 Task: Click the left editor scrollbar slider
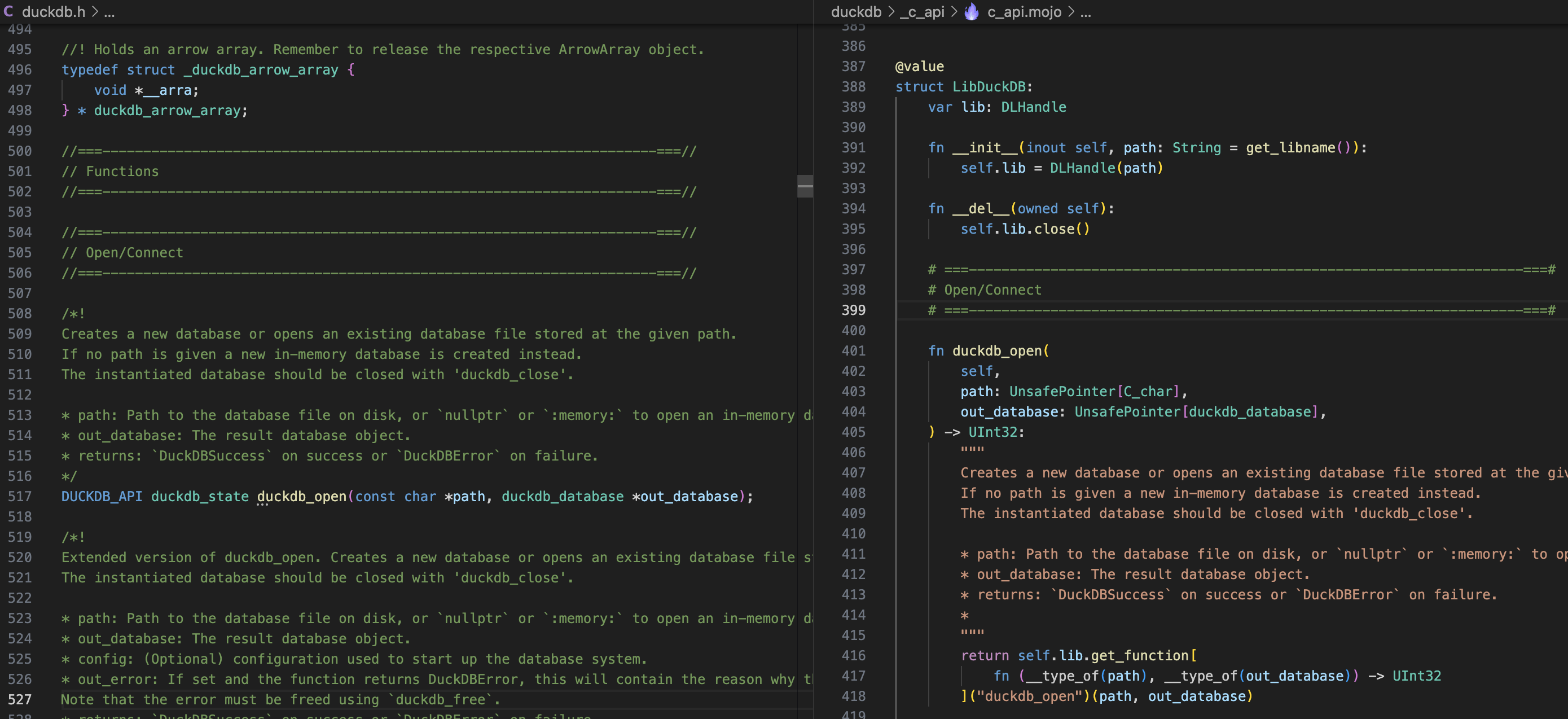805,186
